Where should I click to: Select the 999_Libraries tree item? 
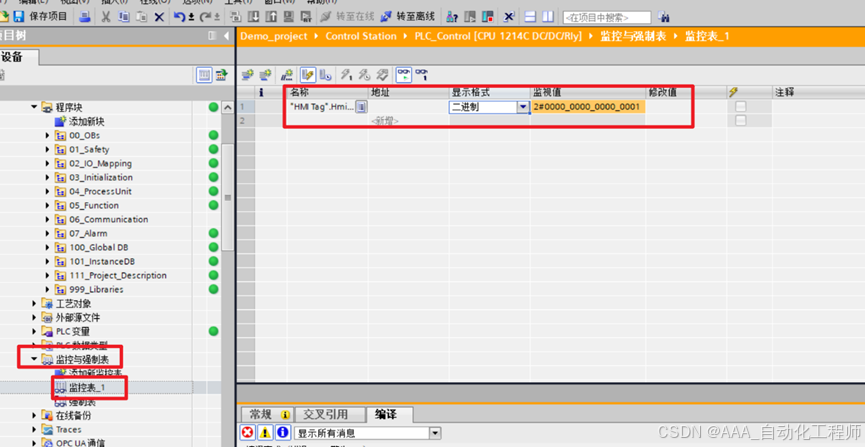pos(97,289)
